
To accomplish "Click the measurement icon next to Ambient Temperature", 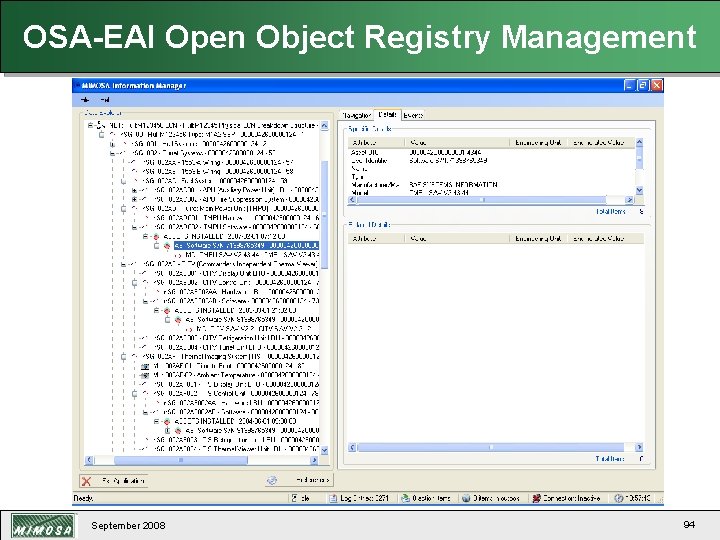I will 145,375.
